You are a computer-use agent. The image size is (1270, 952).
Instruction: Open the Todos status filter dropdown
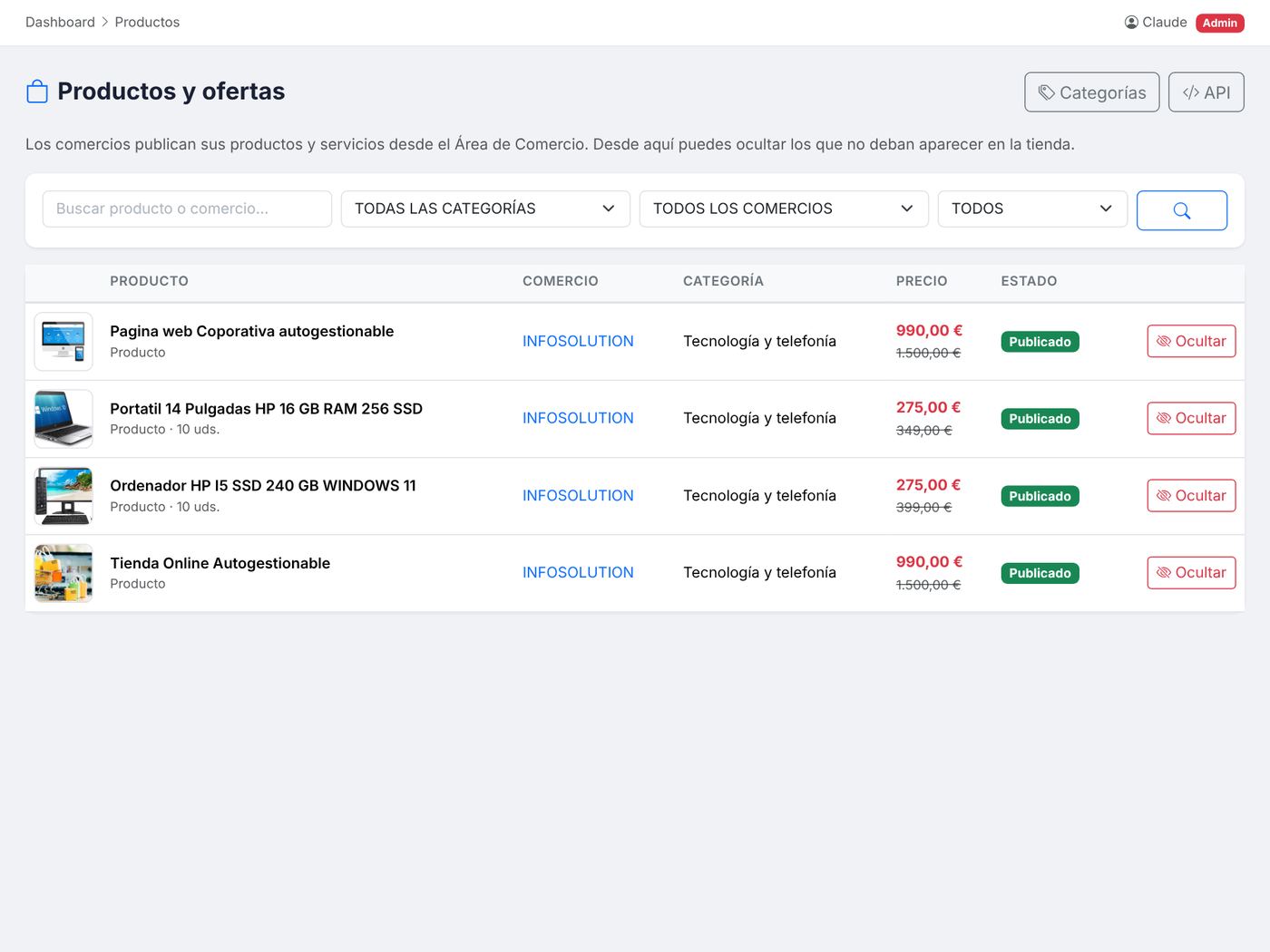[1032, 209]
